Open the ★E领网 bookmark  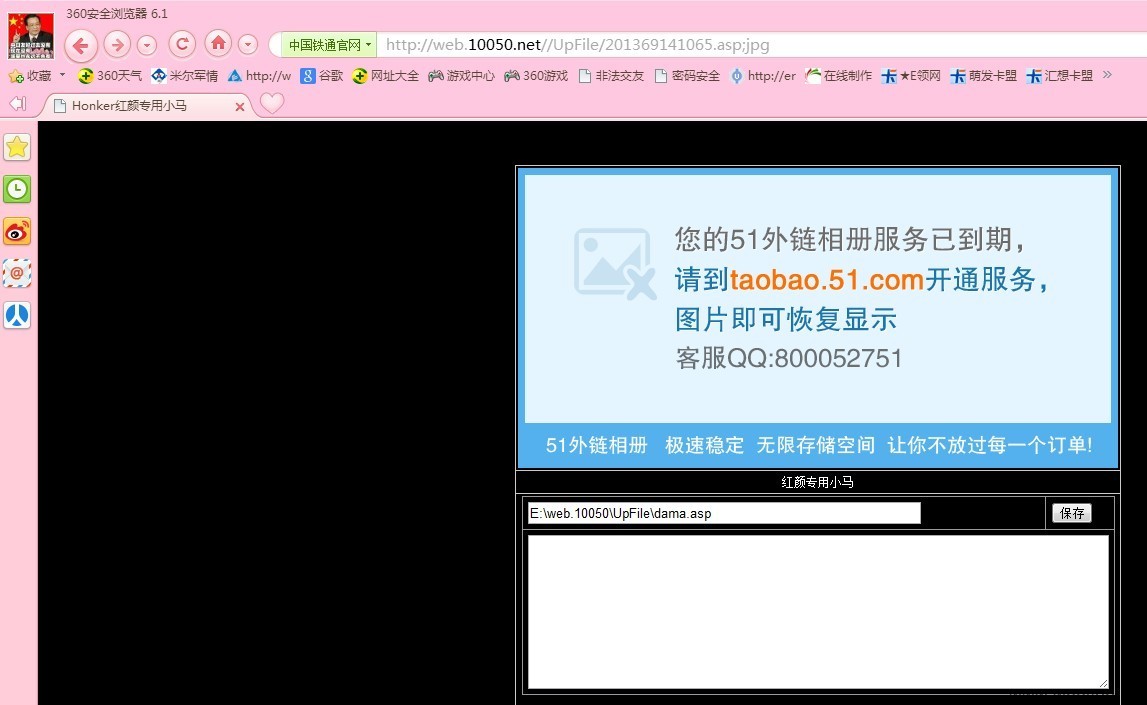(911, 75)
